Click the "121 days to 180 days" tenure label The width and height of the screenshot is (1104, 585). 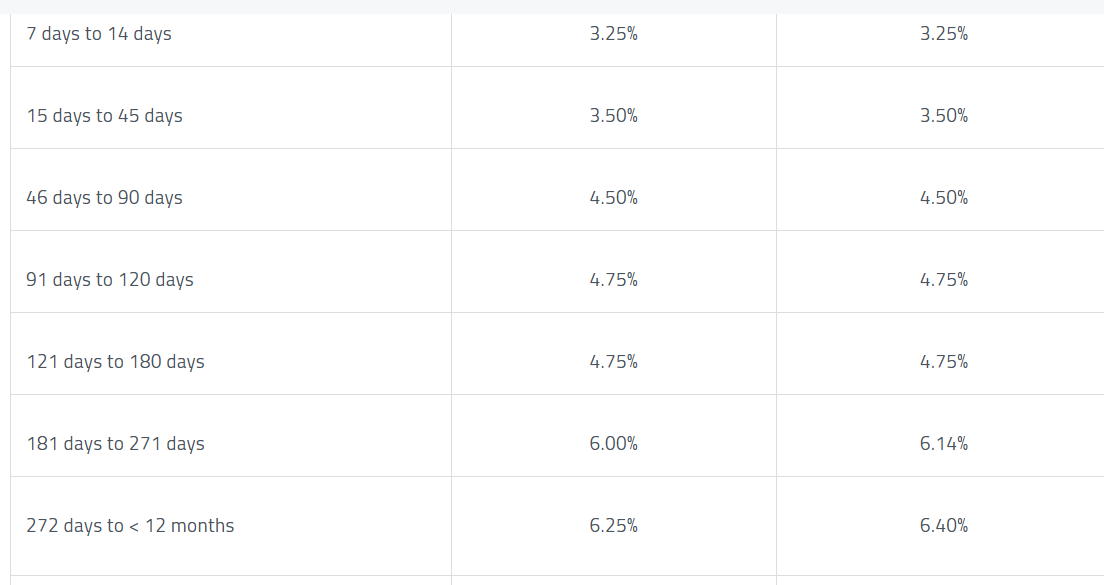pos(115,362)
